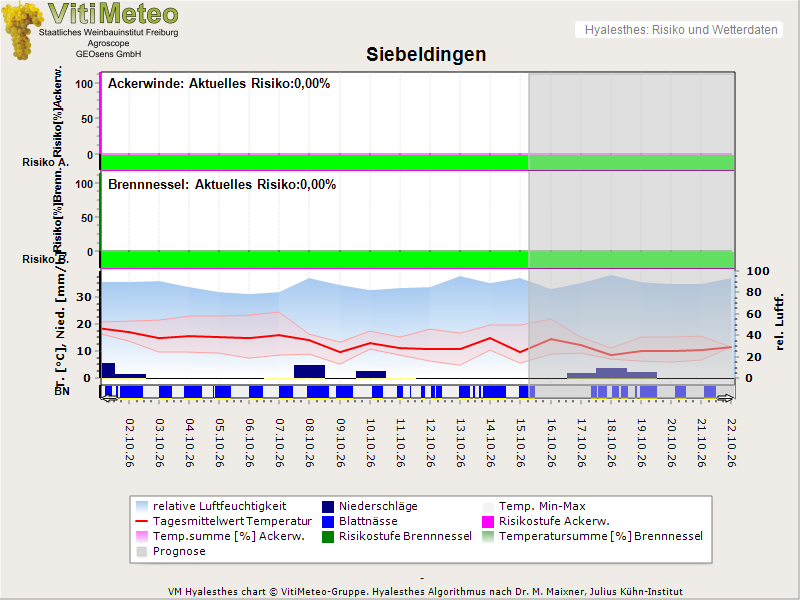Image resolution: width=800 pixels, height=600 pixels.
Task: Click the Niederschläge legend swatch
Action: point(328,506)
